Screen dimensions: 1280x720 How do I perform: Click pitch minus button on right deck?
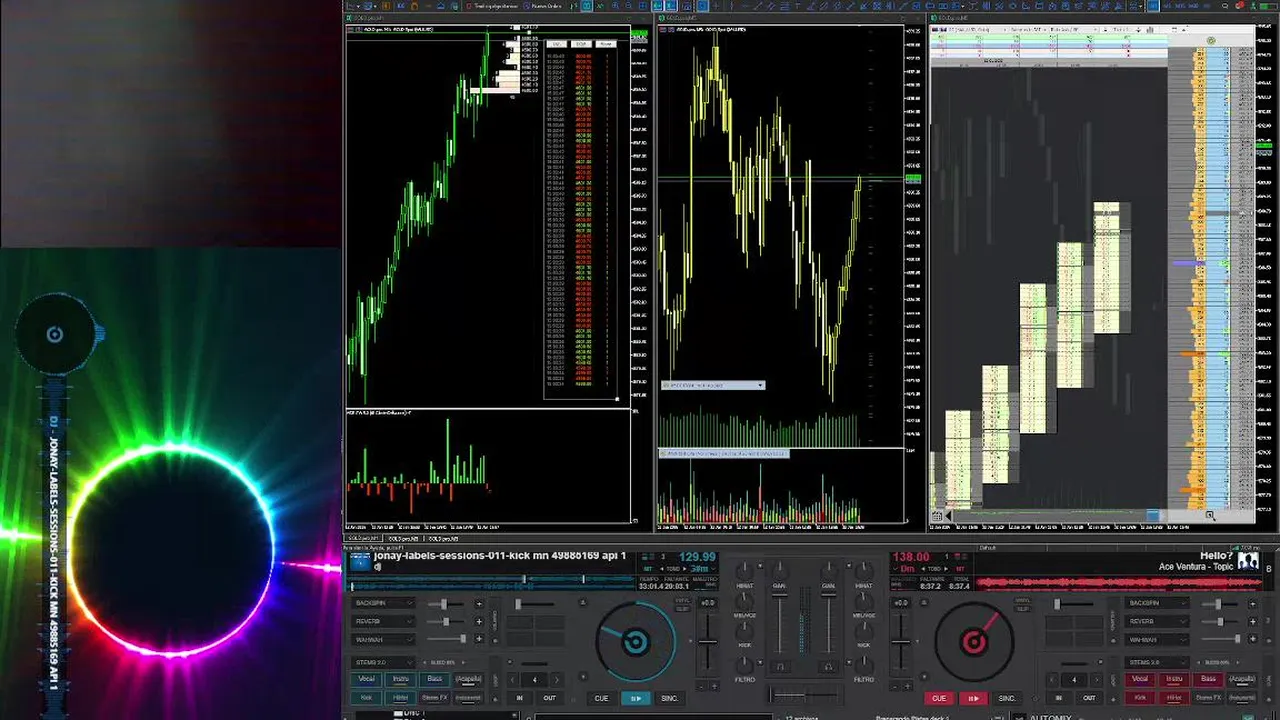coord(895,687)
